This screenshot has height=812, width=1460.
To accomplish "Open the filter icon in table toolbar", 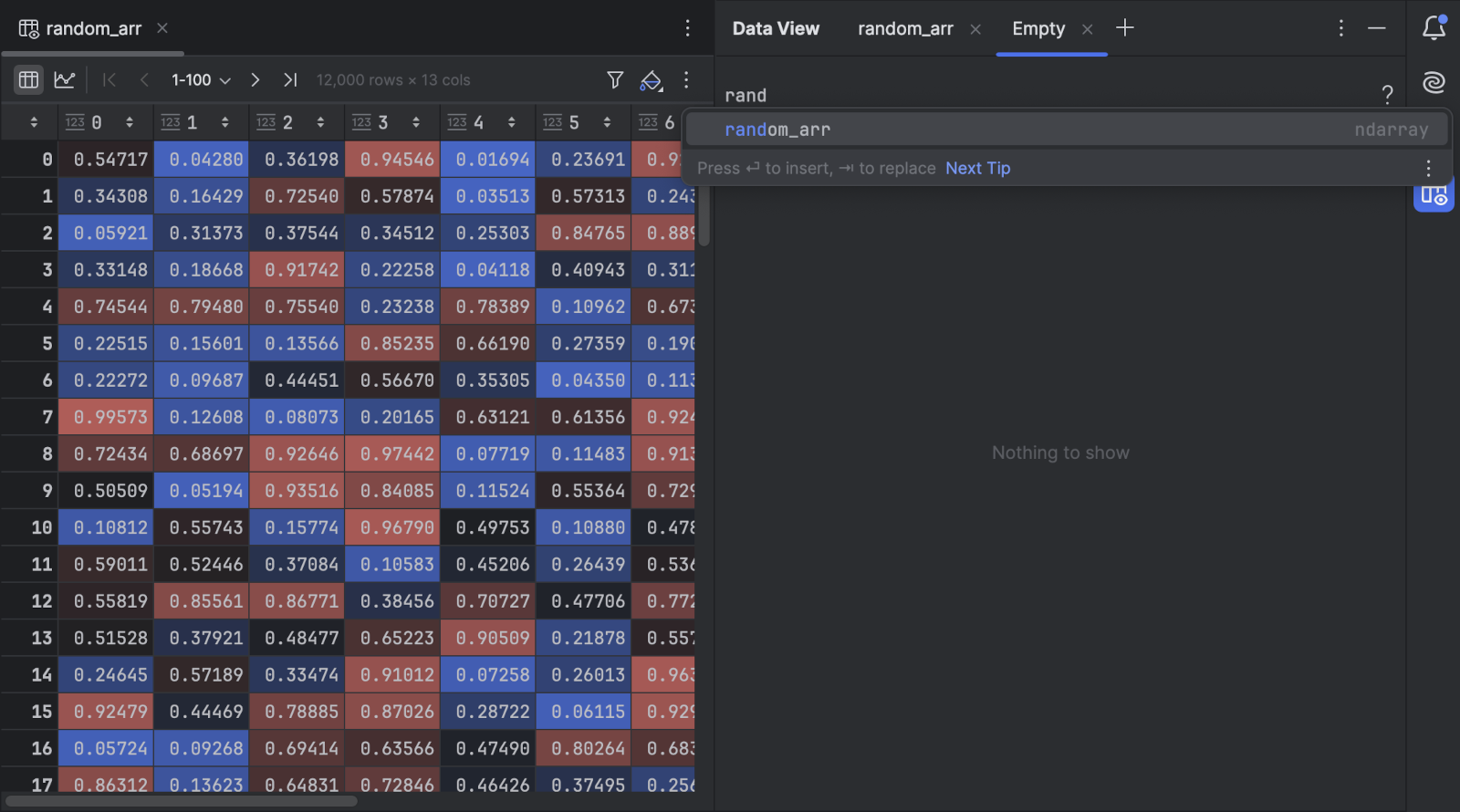I will click(x=615, y=80).
